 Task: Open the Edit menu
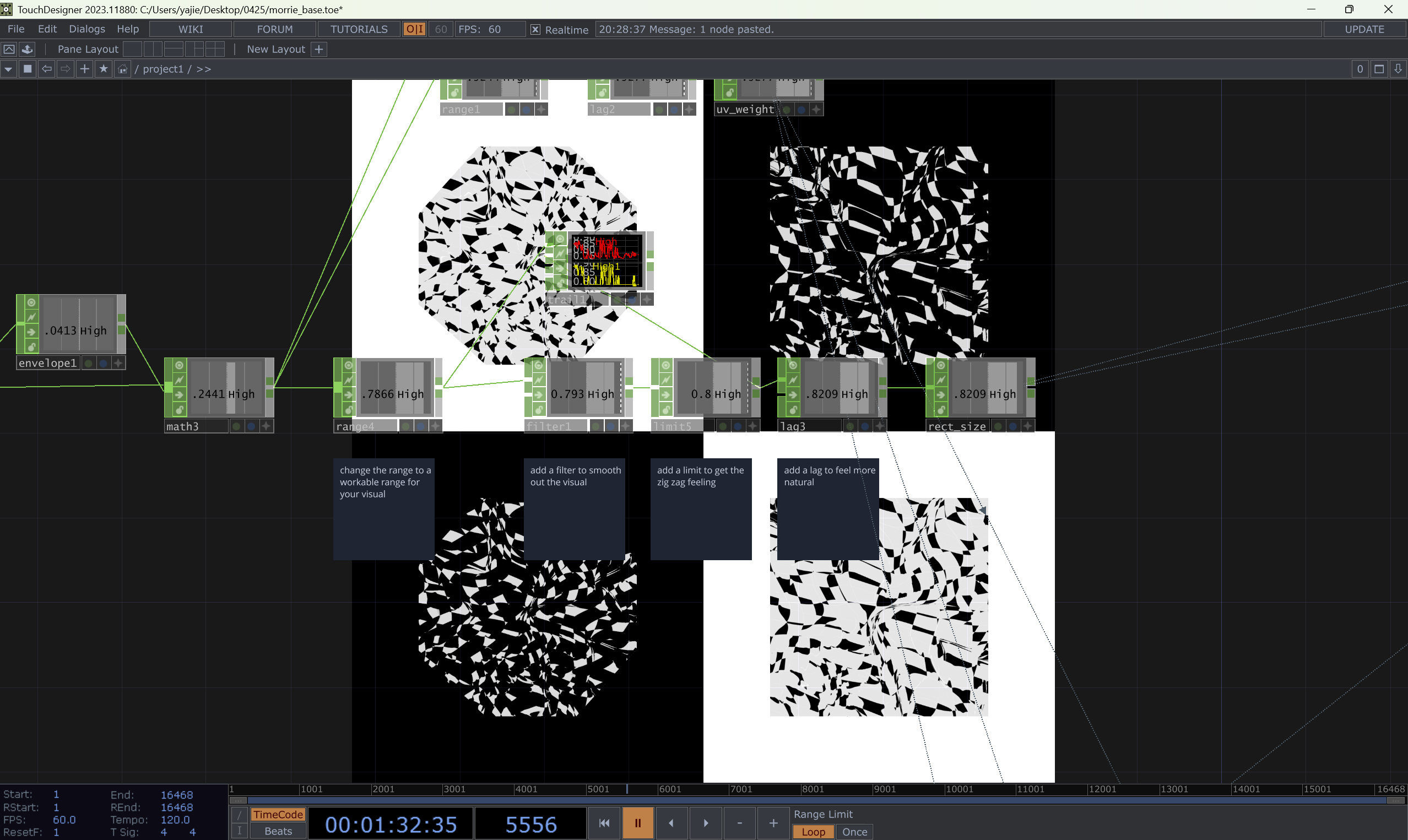pyautogui.click(x=47, y=29)
